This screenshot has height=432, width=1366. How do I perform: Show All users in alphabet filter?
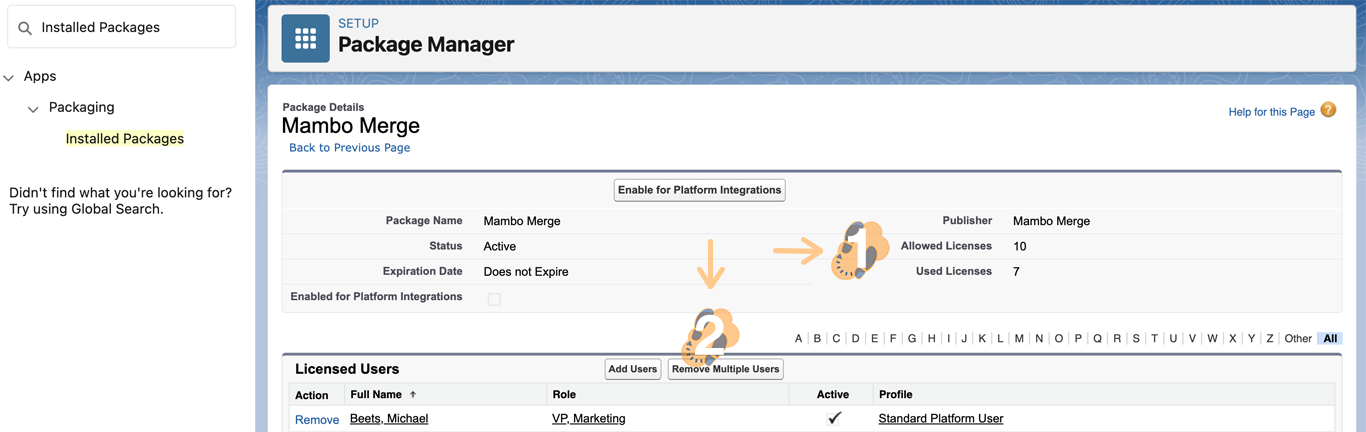point(1329,339)
